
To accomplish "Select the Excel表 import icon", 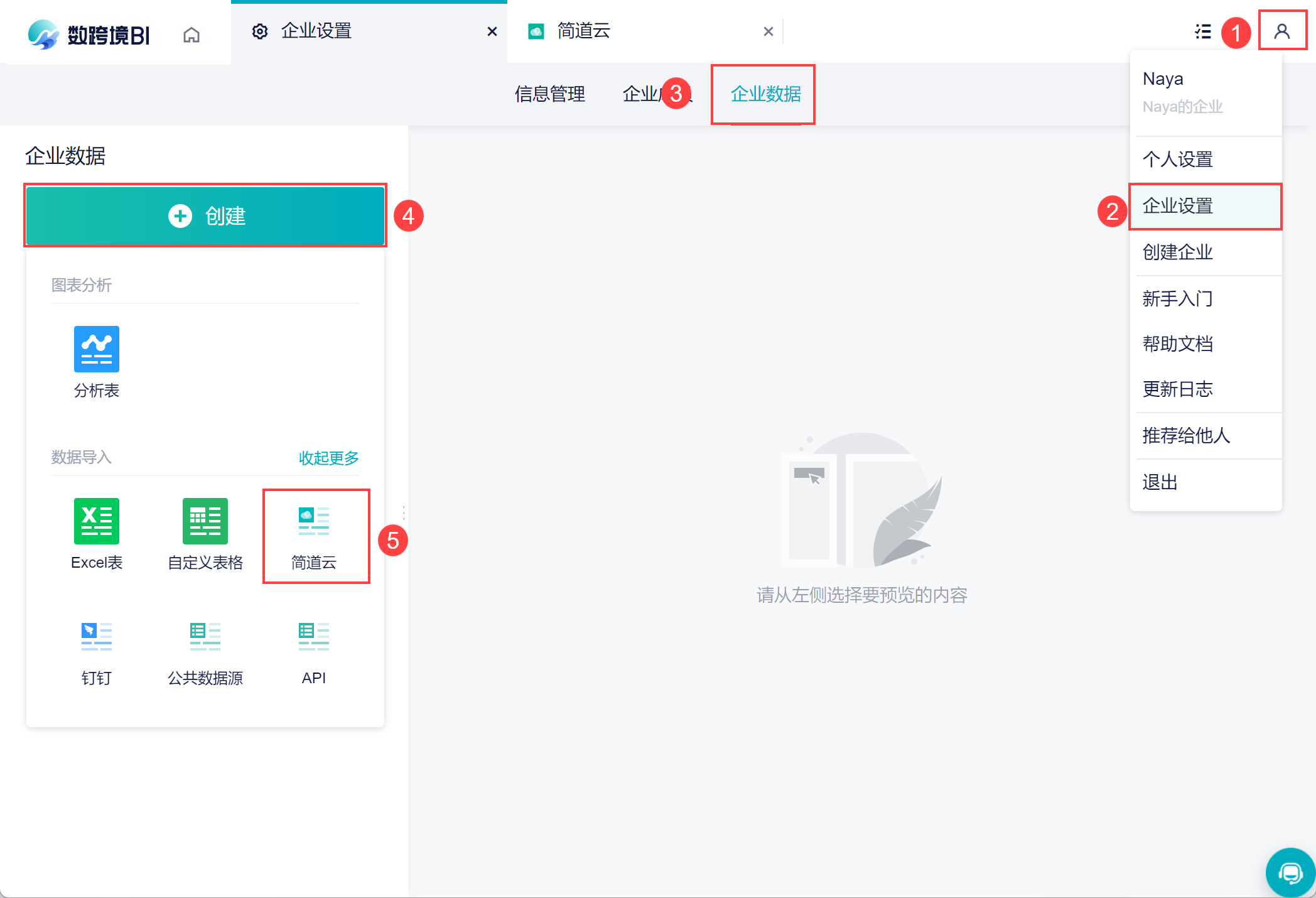I will [96, 521].
